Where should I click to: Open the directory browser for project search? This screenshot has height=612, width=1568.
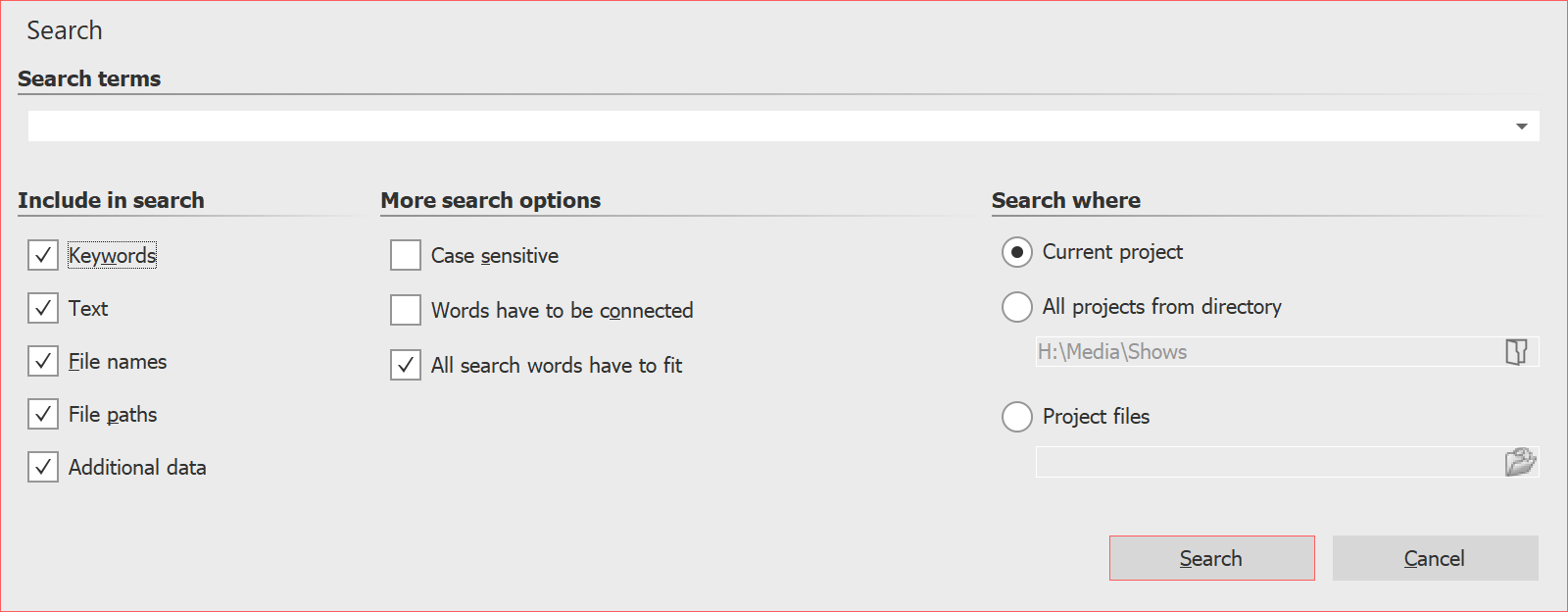coord(1517,351)
